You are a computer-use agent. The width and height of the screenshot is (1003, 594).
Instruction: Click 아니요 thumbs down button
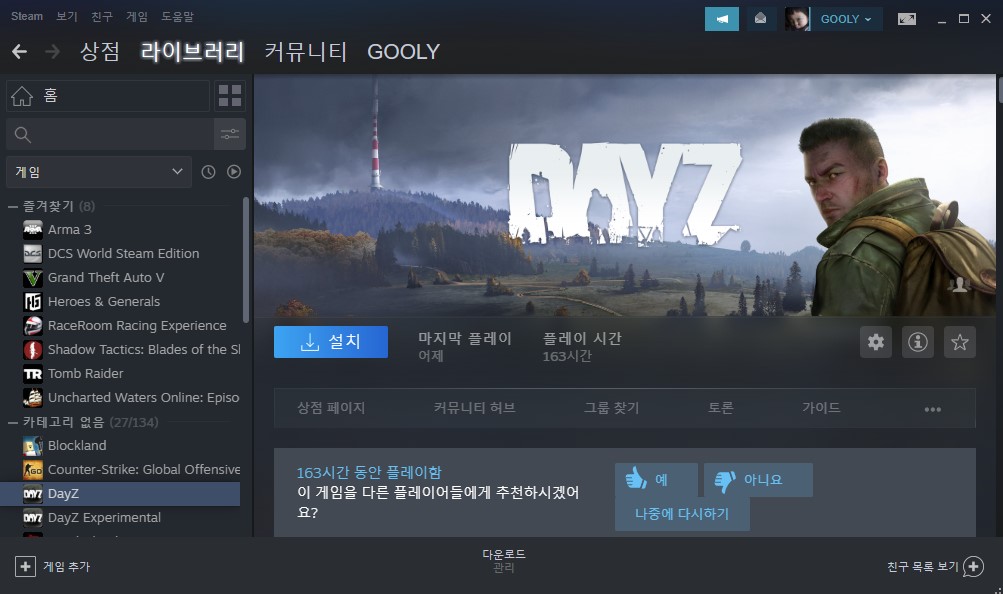click(758, 480)
